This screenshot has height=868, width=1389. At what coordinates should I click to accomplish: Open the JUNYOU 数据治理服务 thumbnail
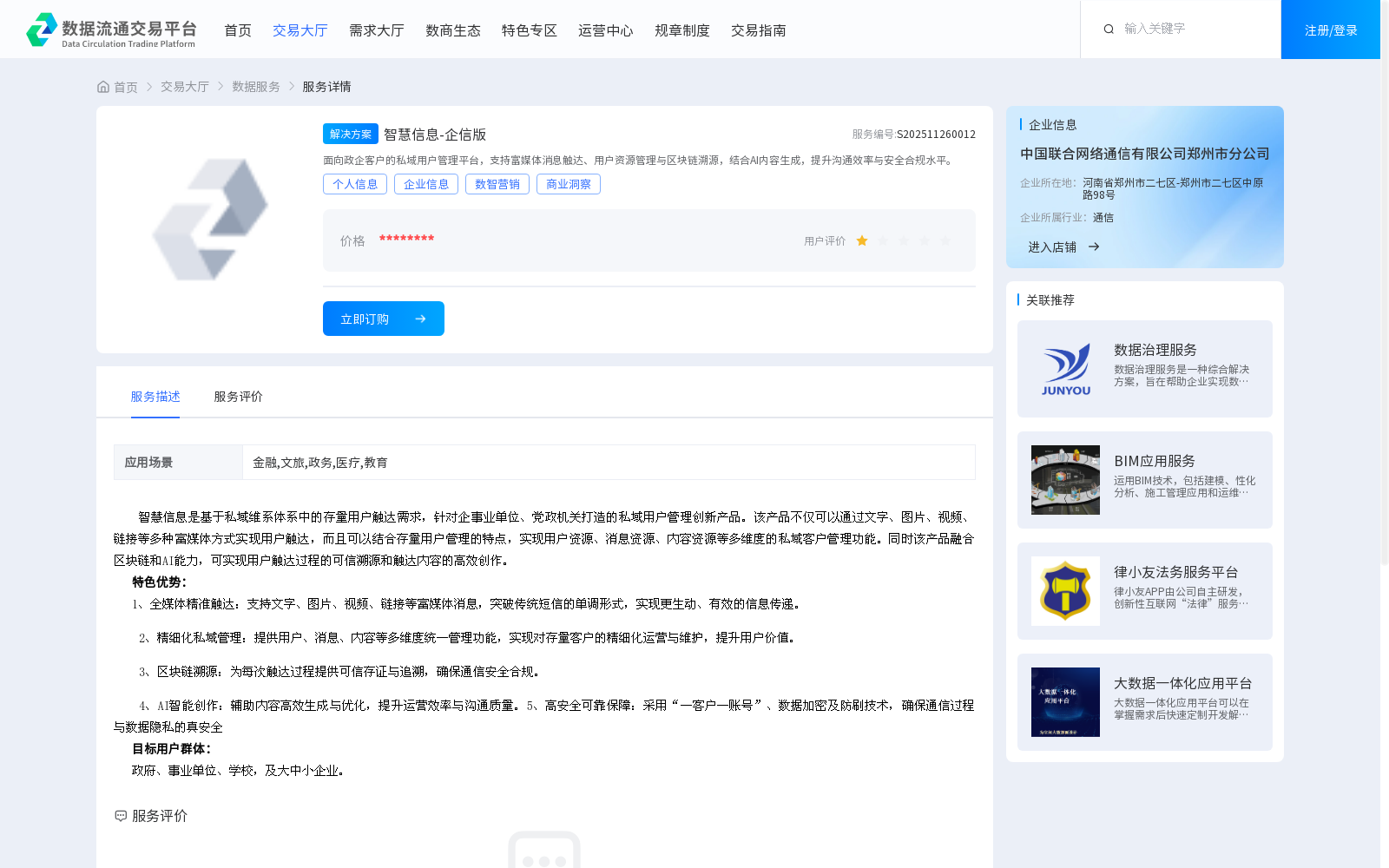point(1065,369)
